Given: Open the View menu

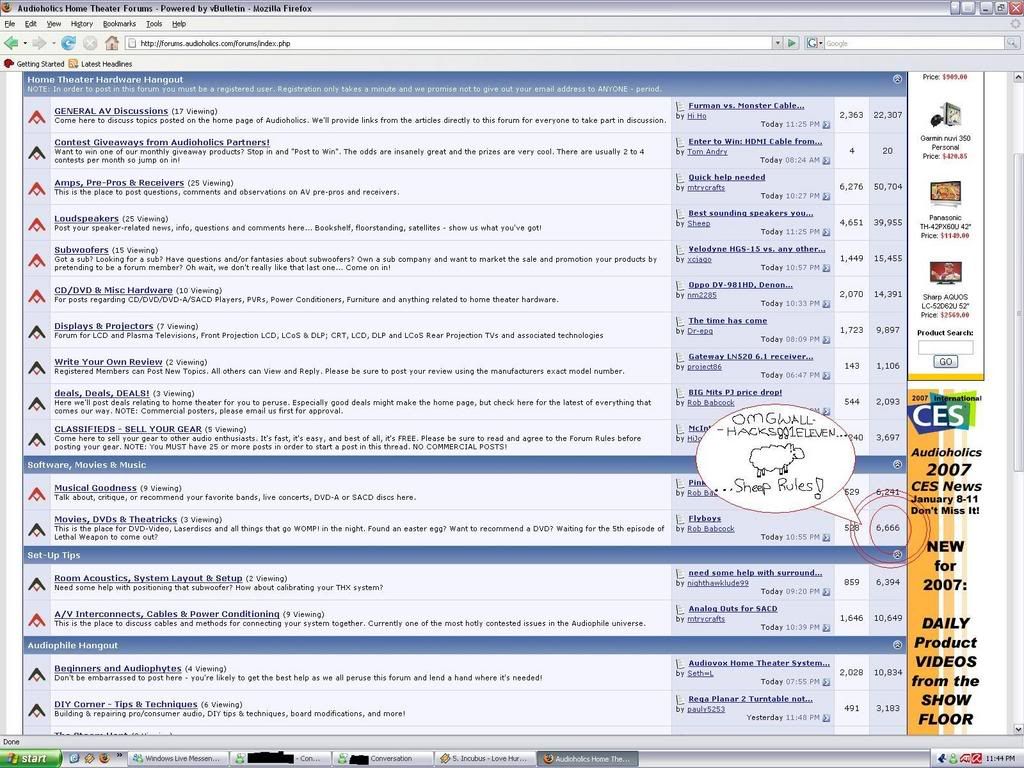Looking at the screenshot, I should [x=54, y=24].
